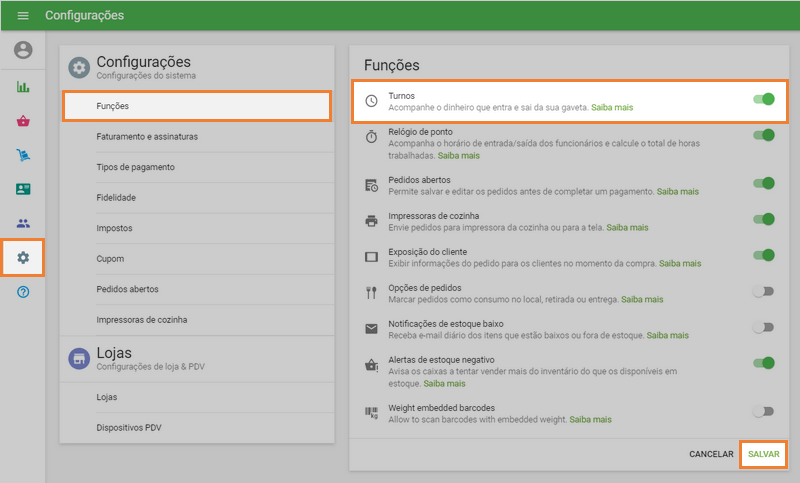
Task: Select the settings gear icon in sidebar
Action: click(23, 258)
